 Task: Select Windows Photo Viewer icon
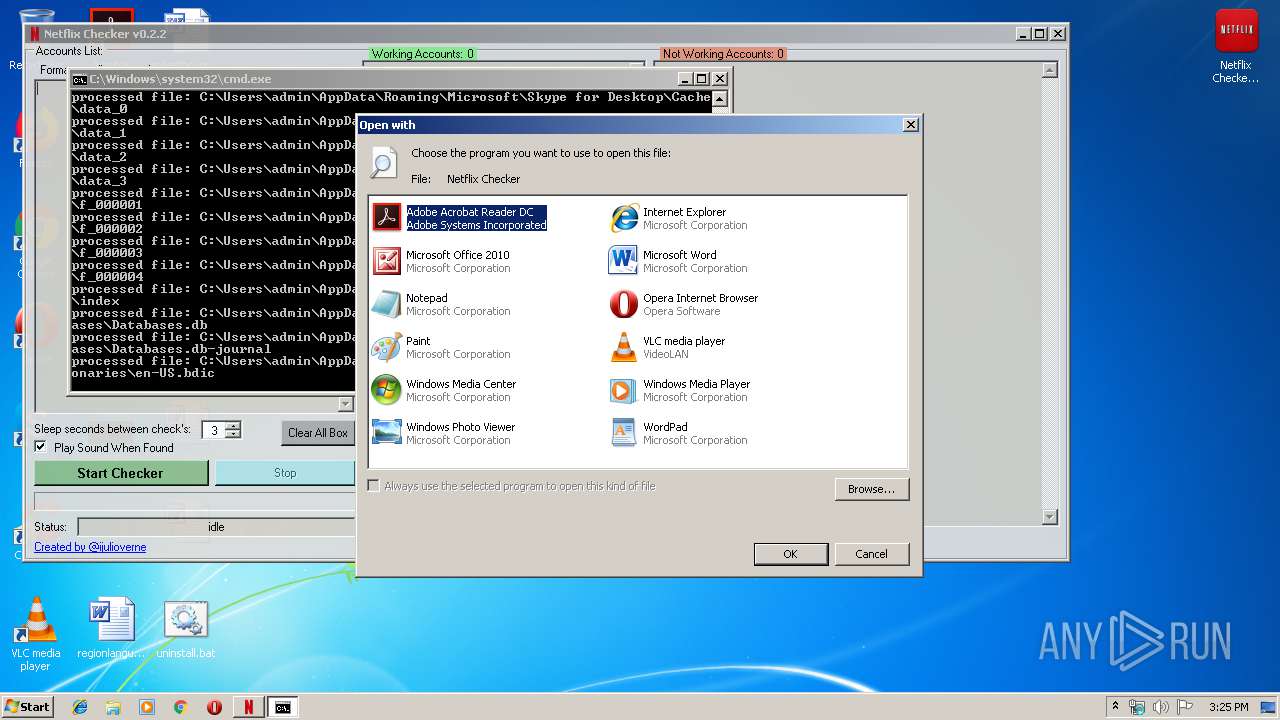point(387,432)
